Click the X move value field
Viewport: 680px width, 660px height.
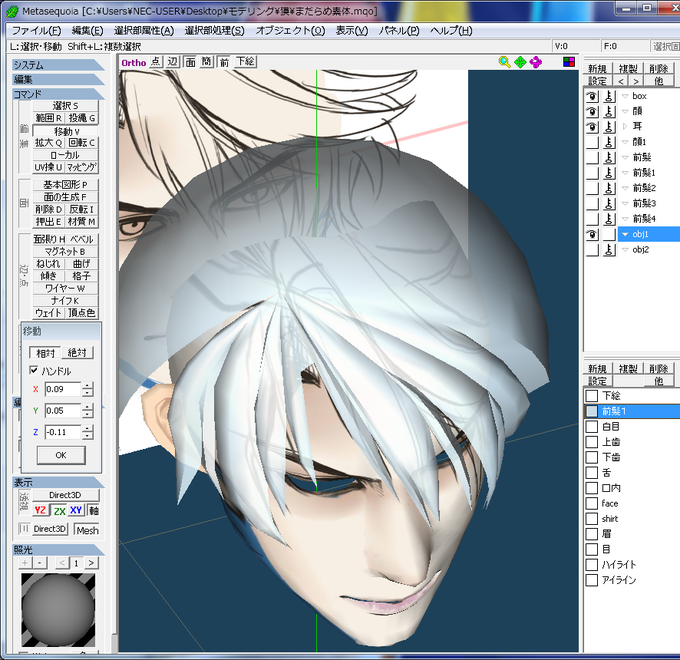pyautogui.click(x=63, y=389)
